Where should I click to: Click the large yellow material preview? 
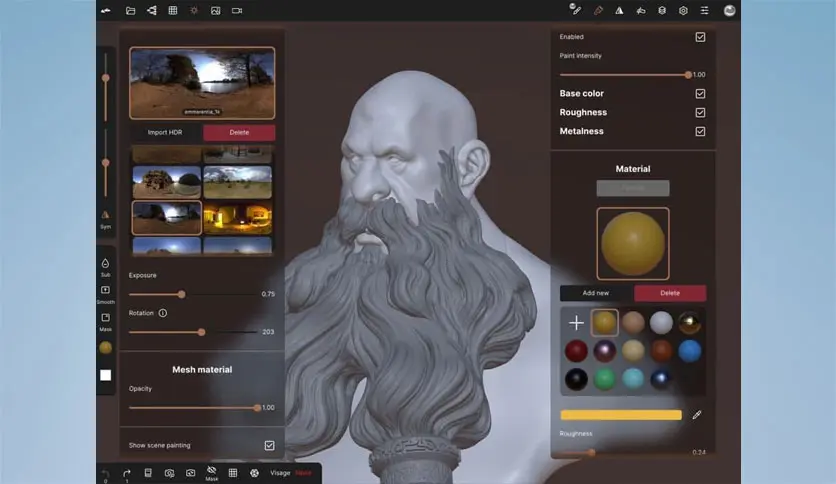tap(633, 244)
